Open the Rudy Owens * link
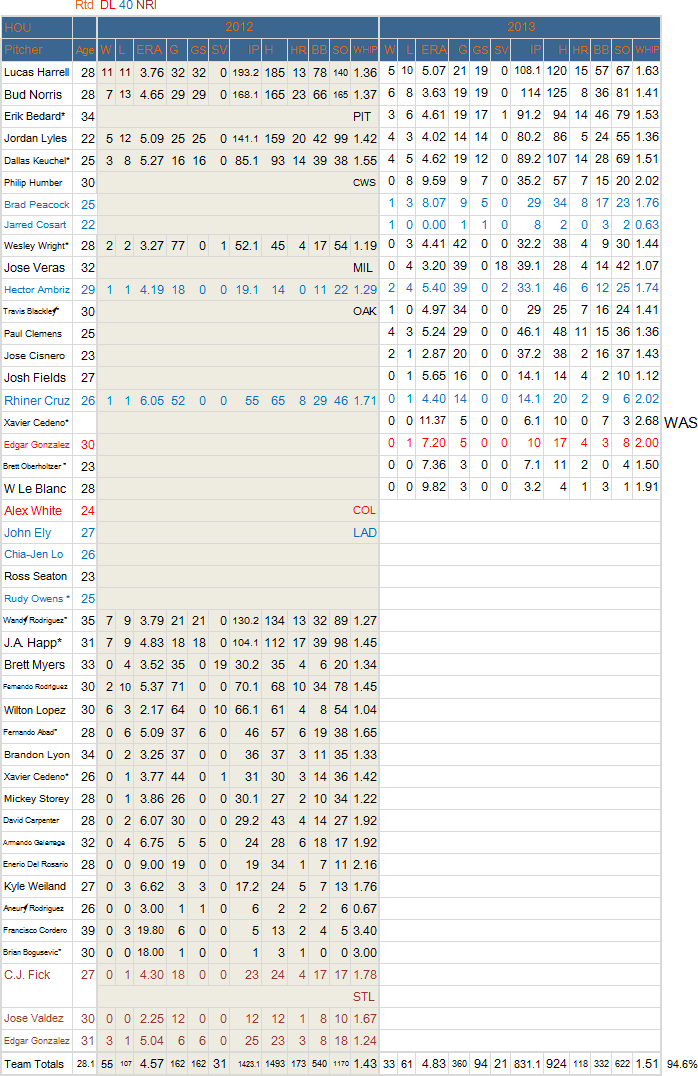 coord(37,598)
